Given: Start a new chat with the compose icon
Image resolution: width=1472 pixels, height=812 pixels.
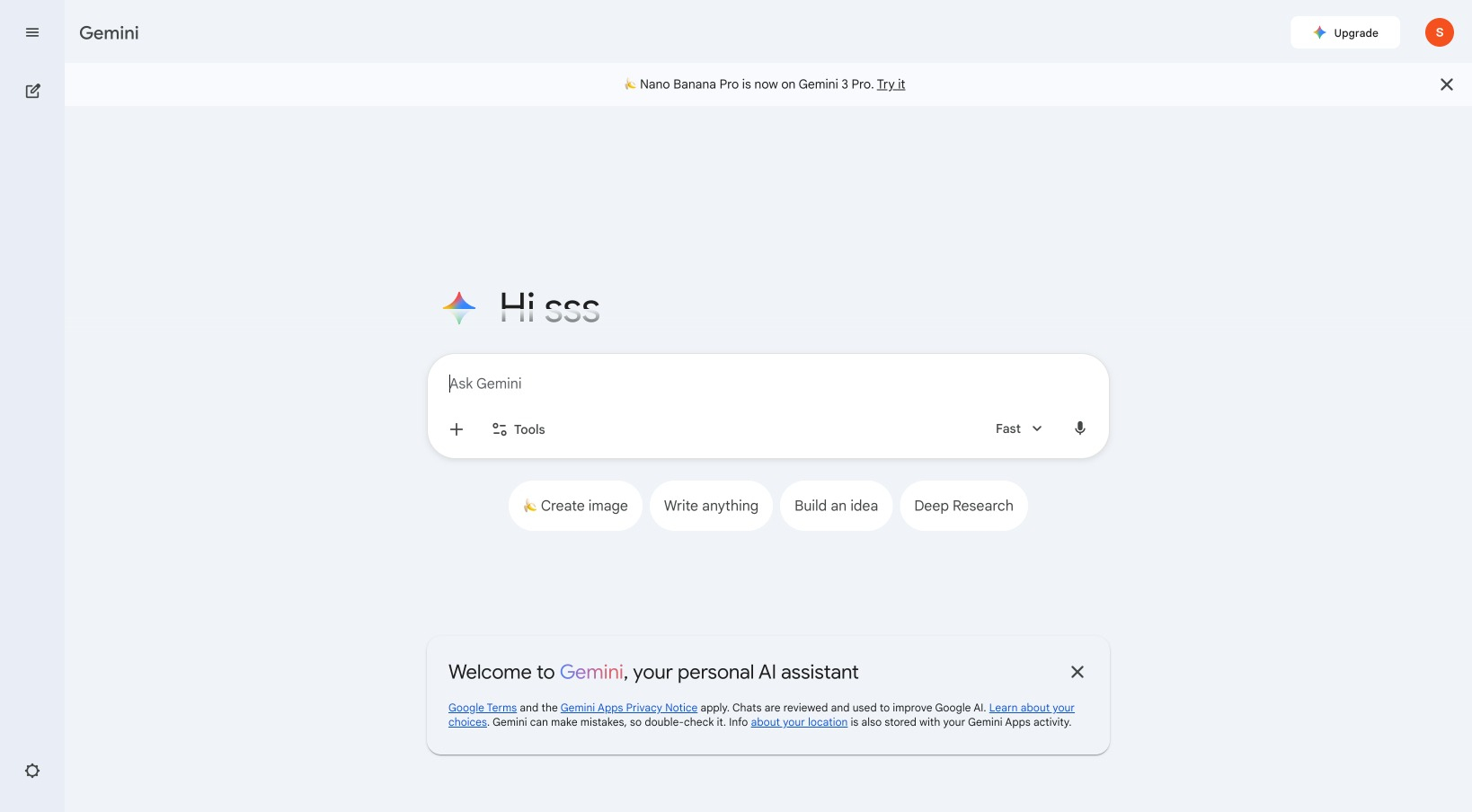Looking at the screenshot, I should click(x=32, y=91).
